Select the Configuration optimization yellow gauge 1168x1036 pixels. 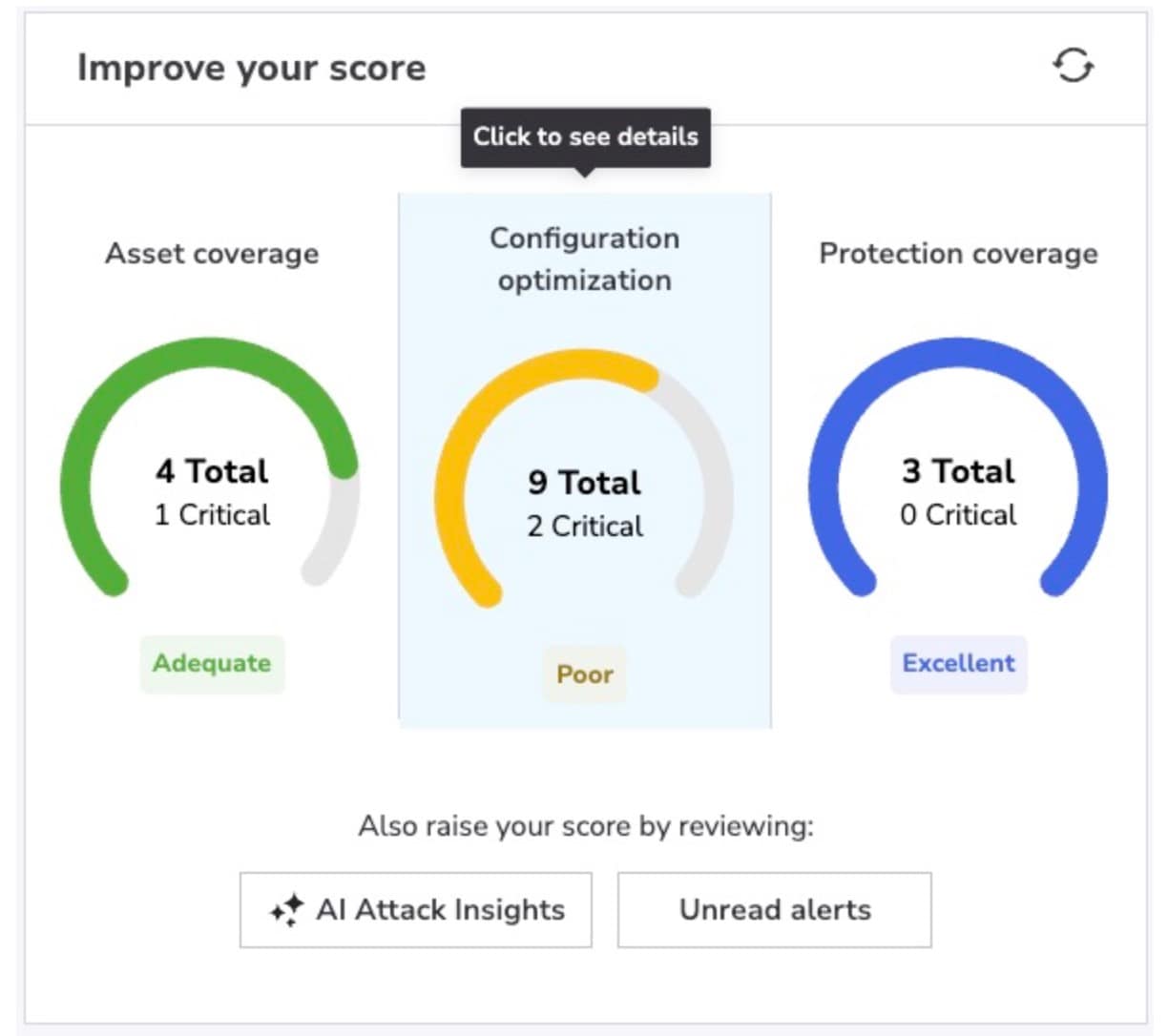(584, 478)
